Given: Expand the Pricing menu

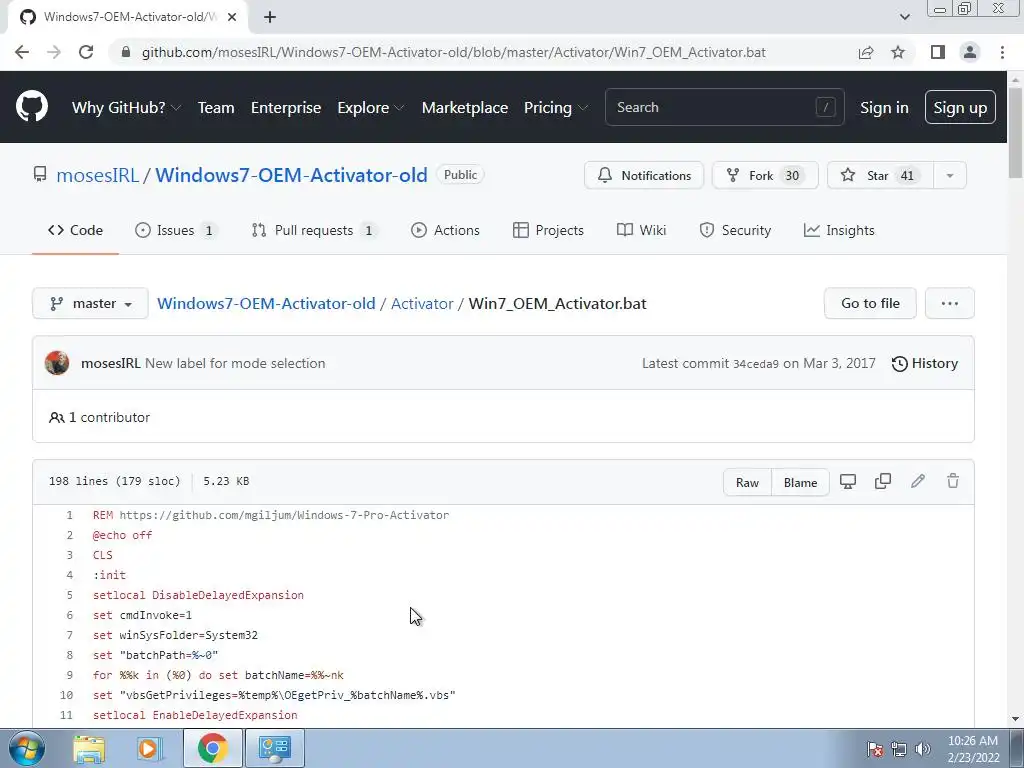Looking at the screenshot, I should pyautogui.click(x=555, y=107).
